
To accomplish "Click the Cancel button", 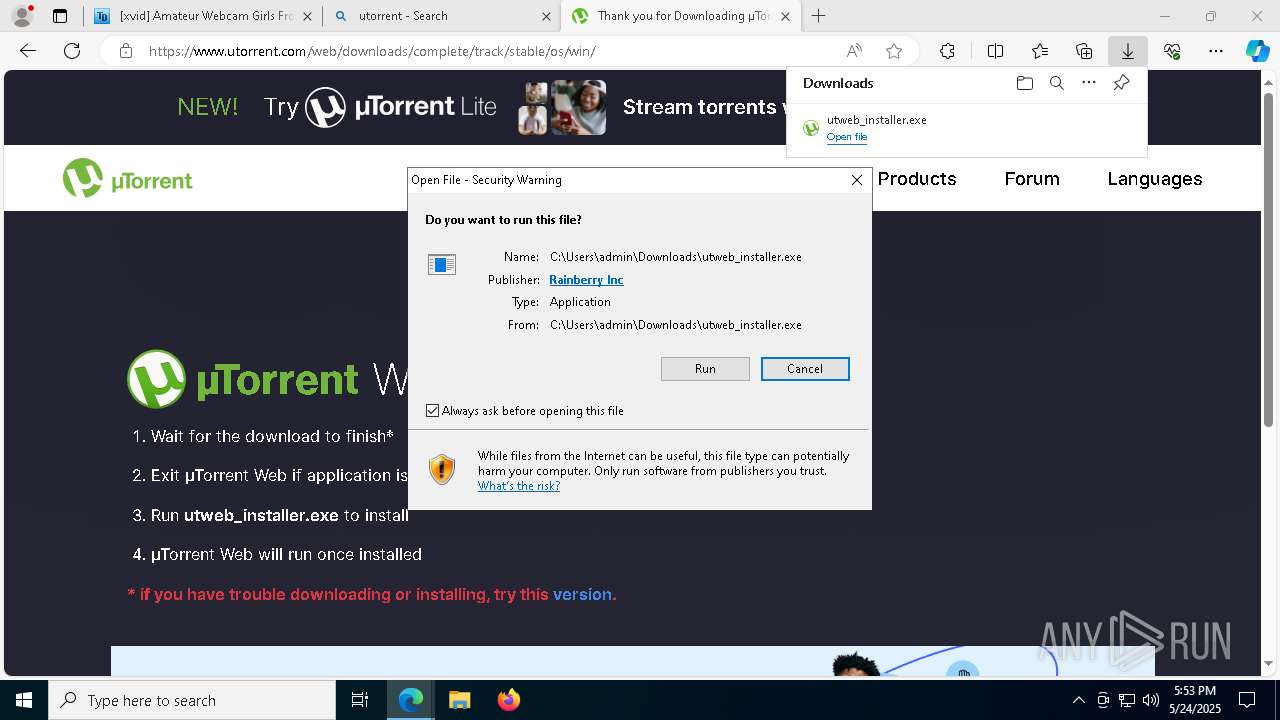I will pos(805,369).
